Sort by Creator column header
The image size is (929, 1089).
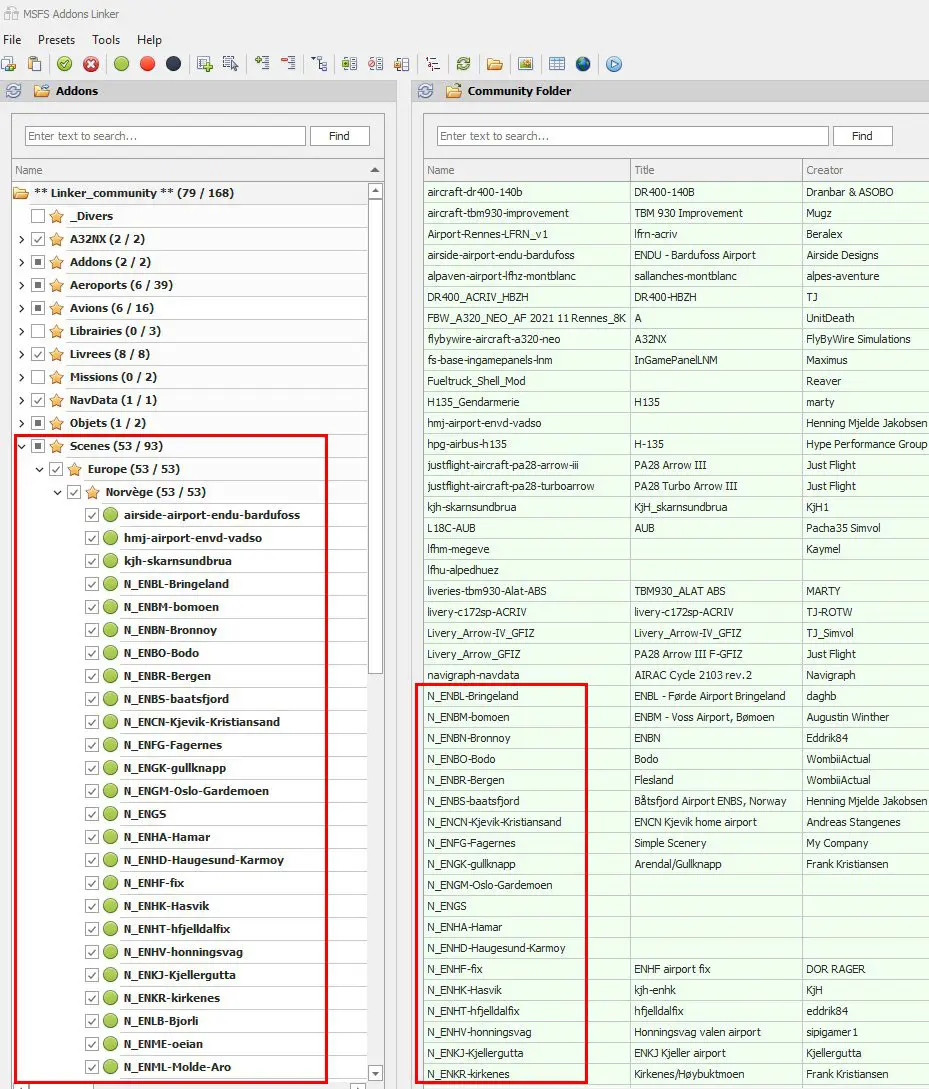pyautogui.click(x=866, y=170)
